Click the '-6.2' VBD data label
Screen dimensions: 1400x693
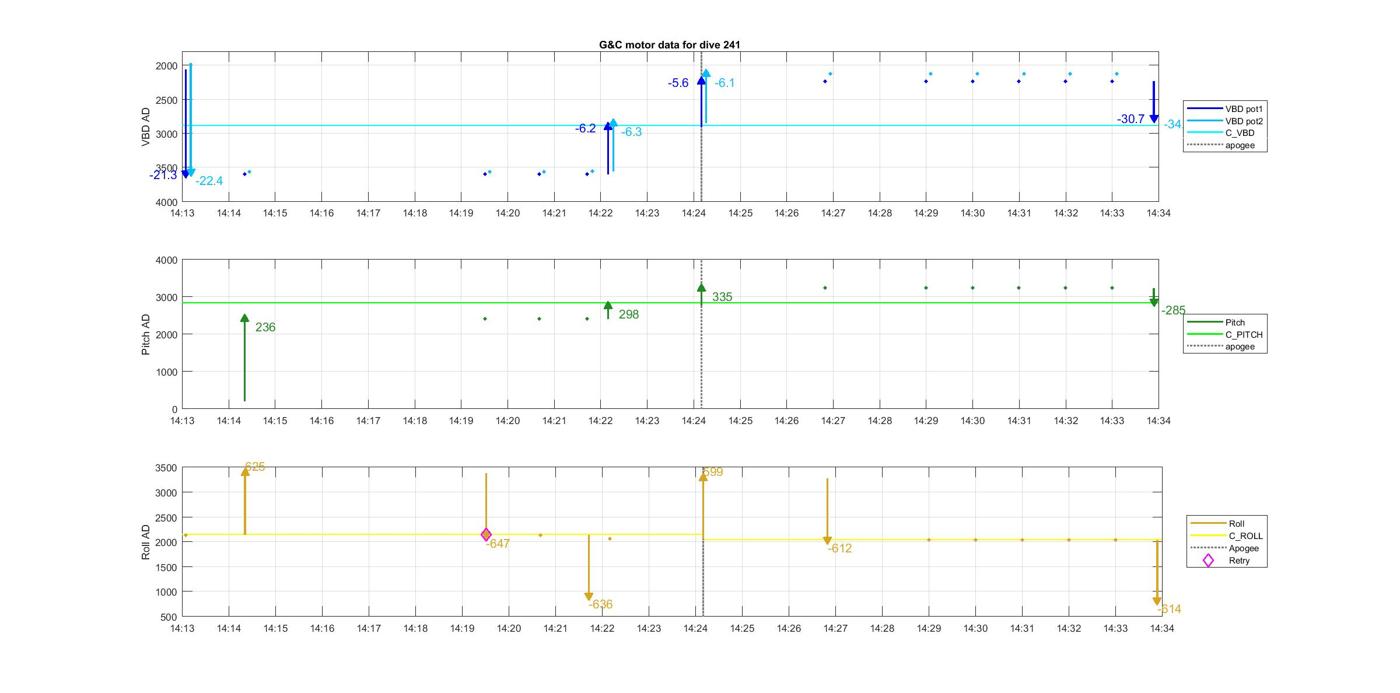point(585,128)
